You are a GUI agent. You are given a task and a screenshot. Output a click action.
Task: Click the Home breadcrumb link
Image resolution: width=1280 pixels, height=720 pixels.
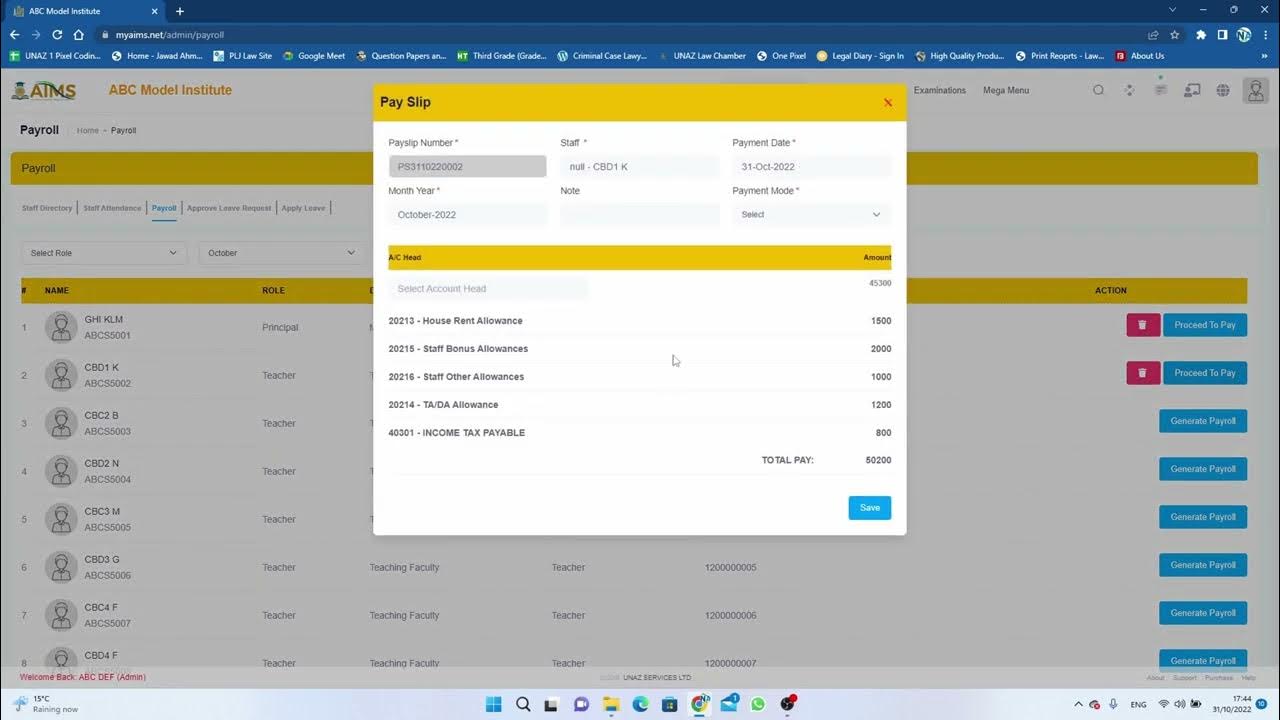point(88,131)
